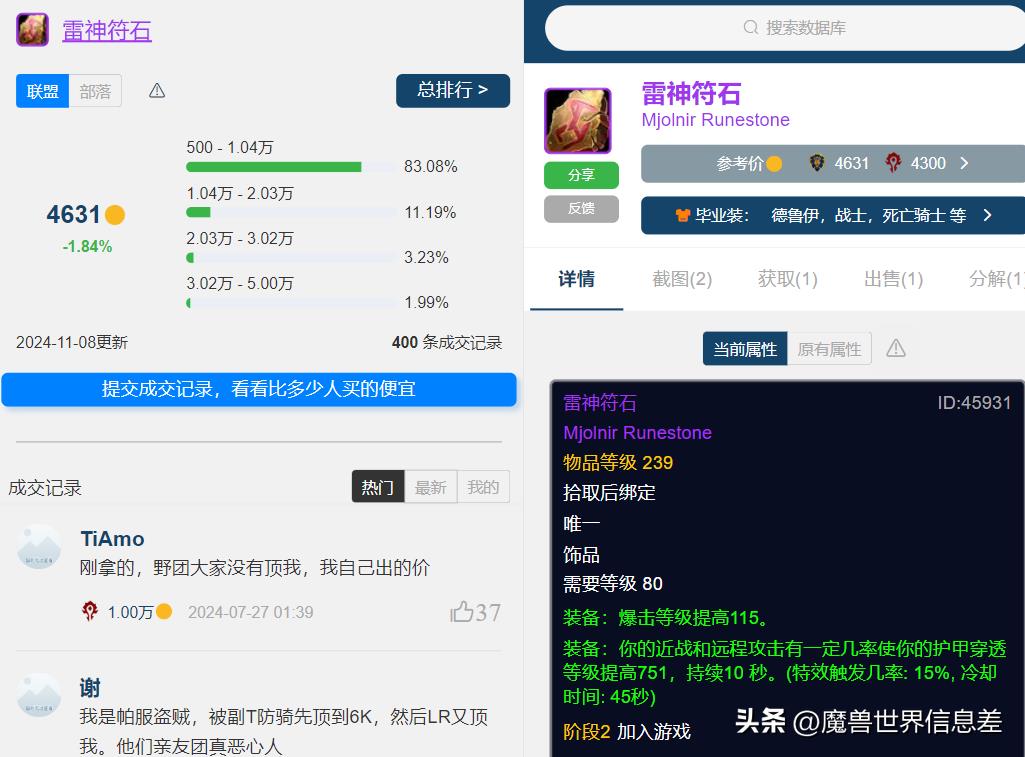Switch to the 截图(2) tab
The height and width of the screenshot is (757, 1025).
tap(682, 279)
